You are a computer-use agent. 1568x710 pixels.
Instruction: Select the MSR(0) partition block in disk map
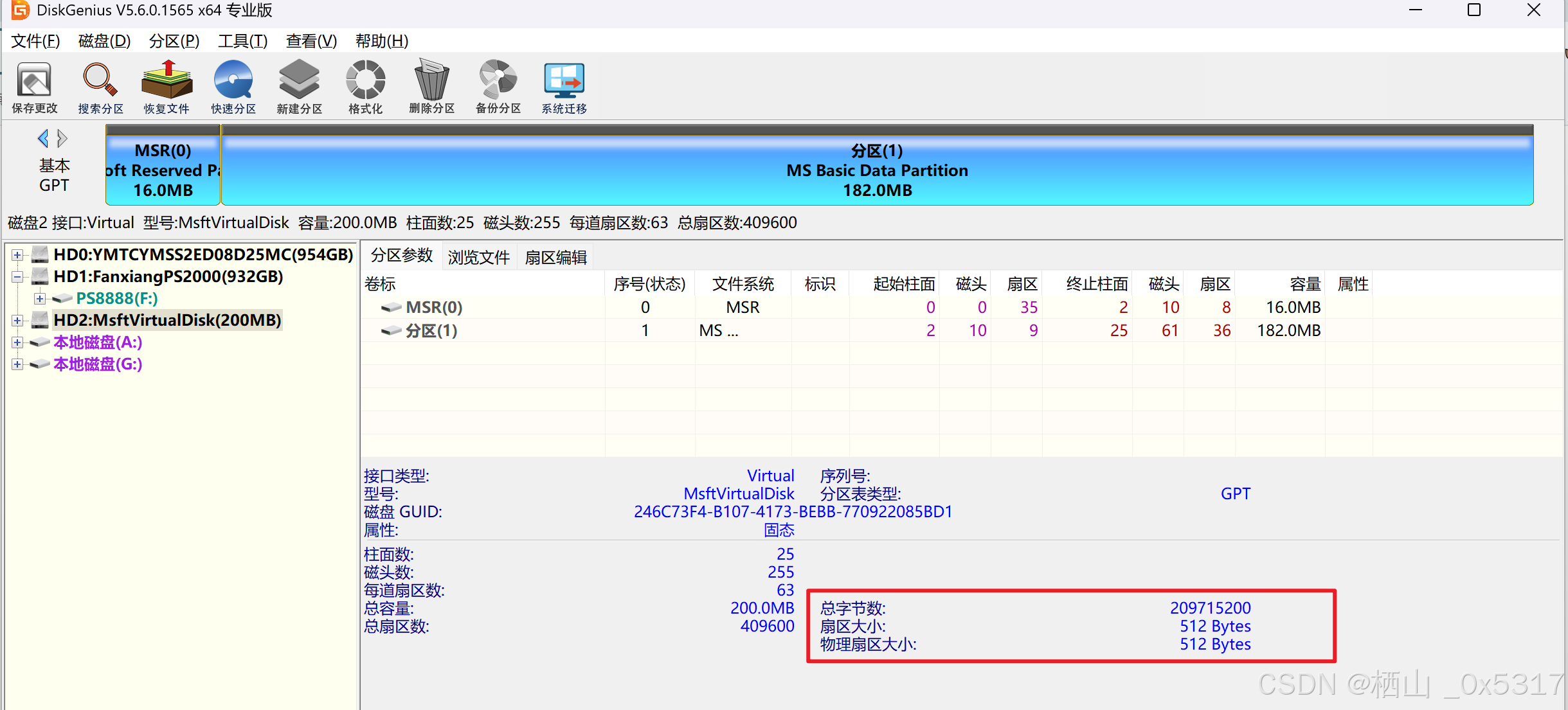163,170
